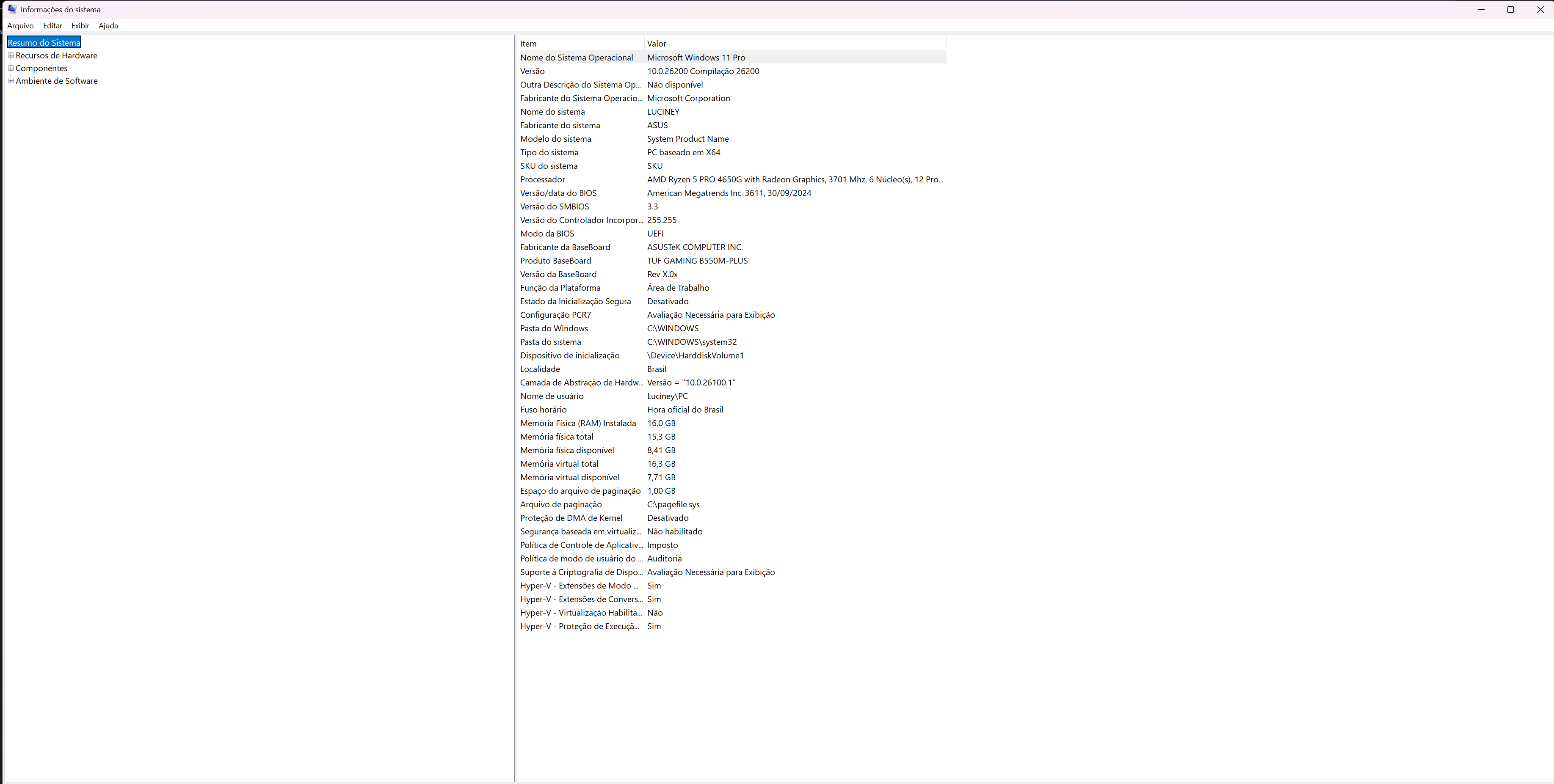The width and height of the screenshot is (1554, 784).
Task: Expand the Recursos de Hardware node
Action: [10, 55]
